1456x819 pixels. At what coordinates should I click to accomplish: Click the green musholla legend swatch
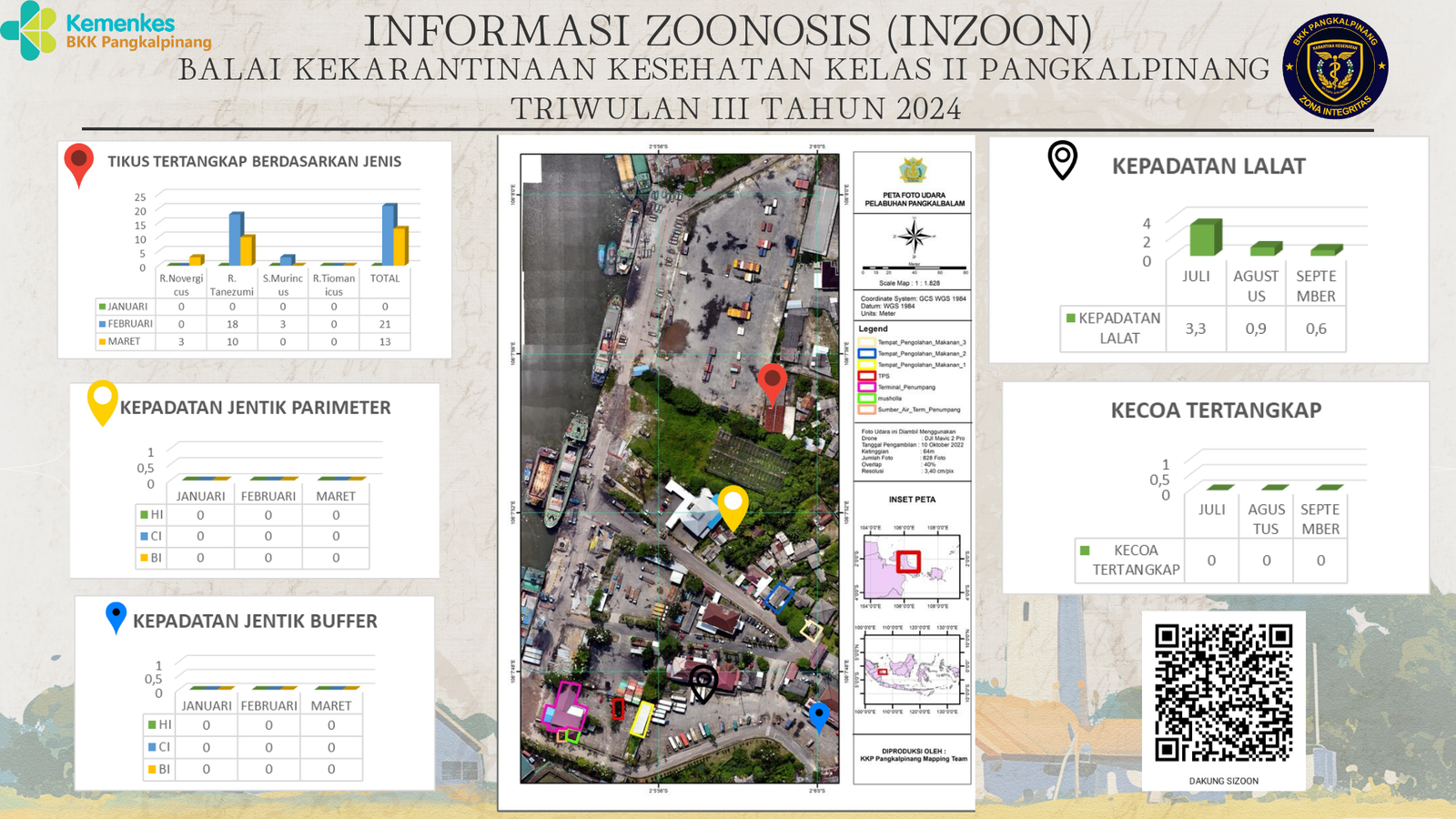coord(866,399)
